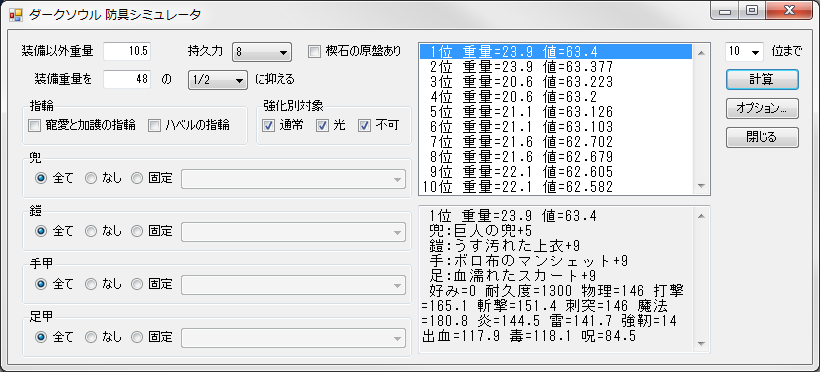Select result row 9位 値=62.605
Screen dimensions: 820x372
(556, 172)
